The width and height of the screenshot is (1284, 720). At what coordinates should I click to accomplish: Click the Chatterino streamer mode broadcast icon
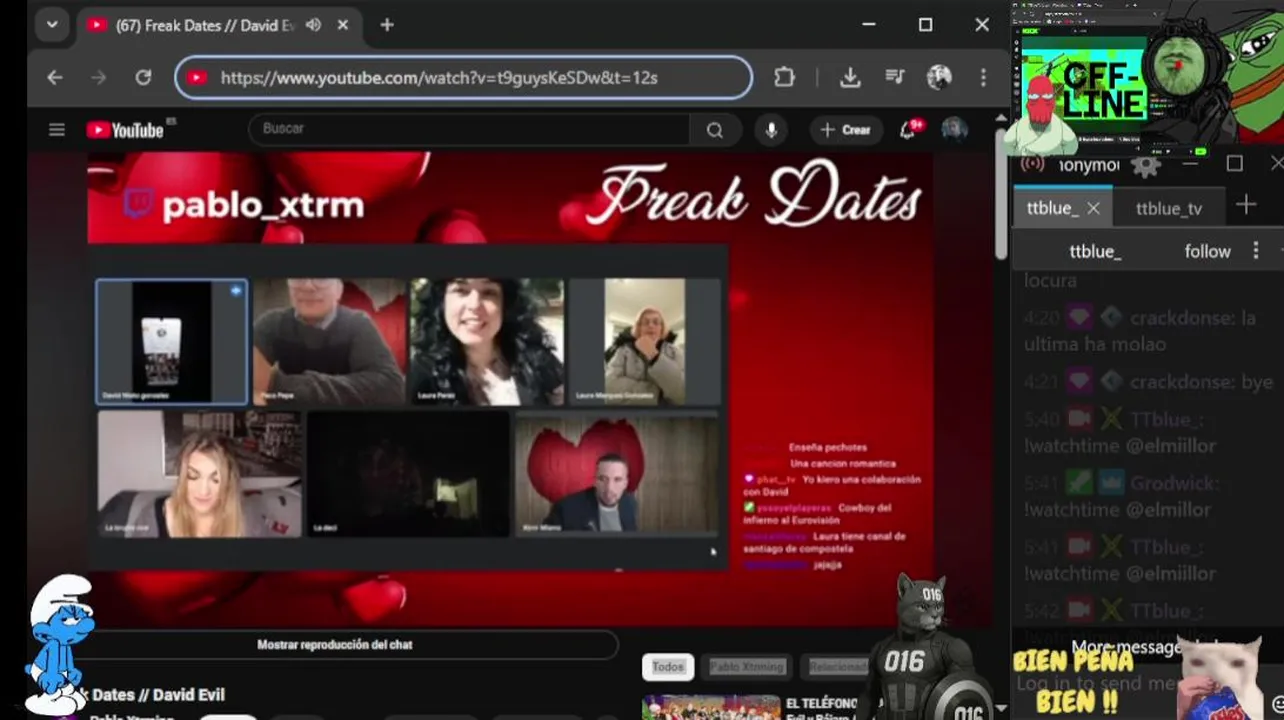(x=1033, y=163)
